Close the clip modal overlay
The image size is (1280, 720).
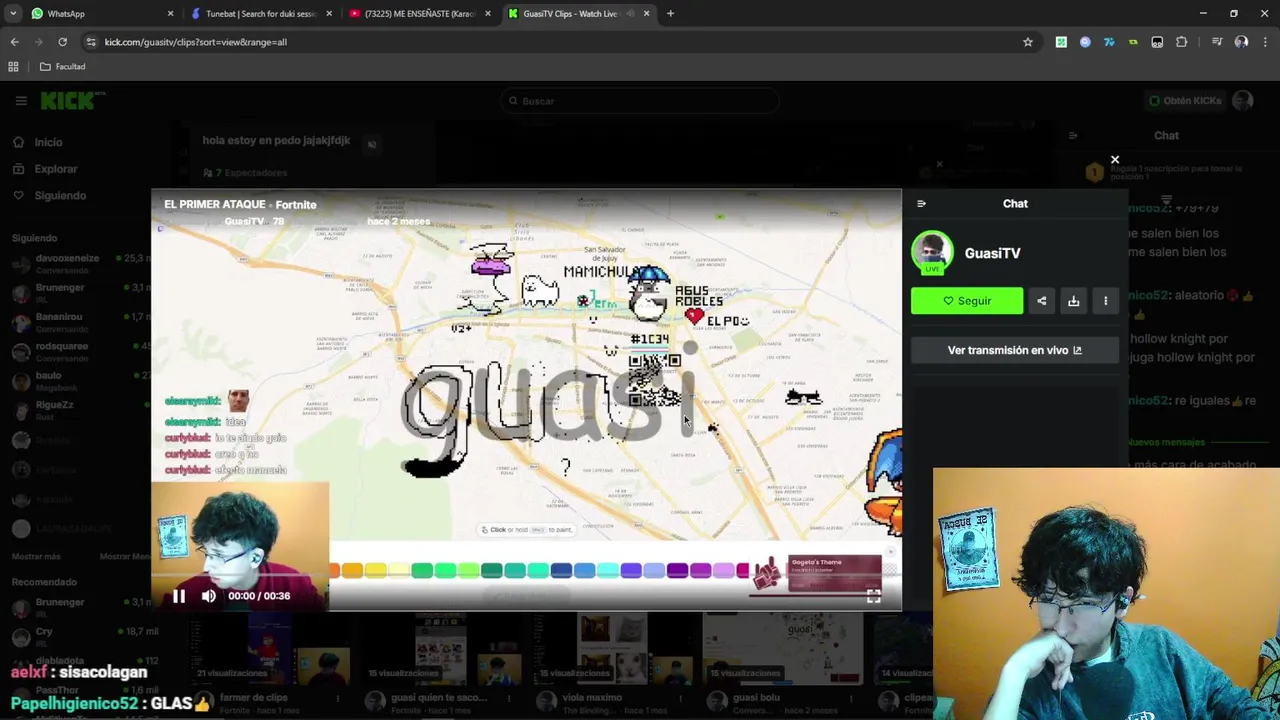1115,160
